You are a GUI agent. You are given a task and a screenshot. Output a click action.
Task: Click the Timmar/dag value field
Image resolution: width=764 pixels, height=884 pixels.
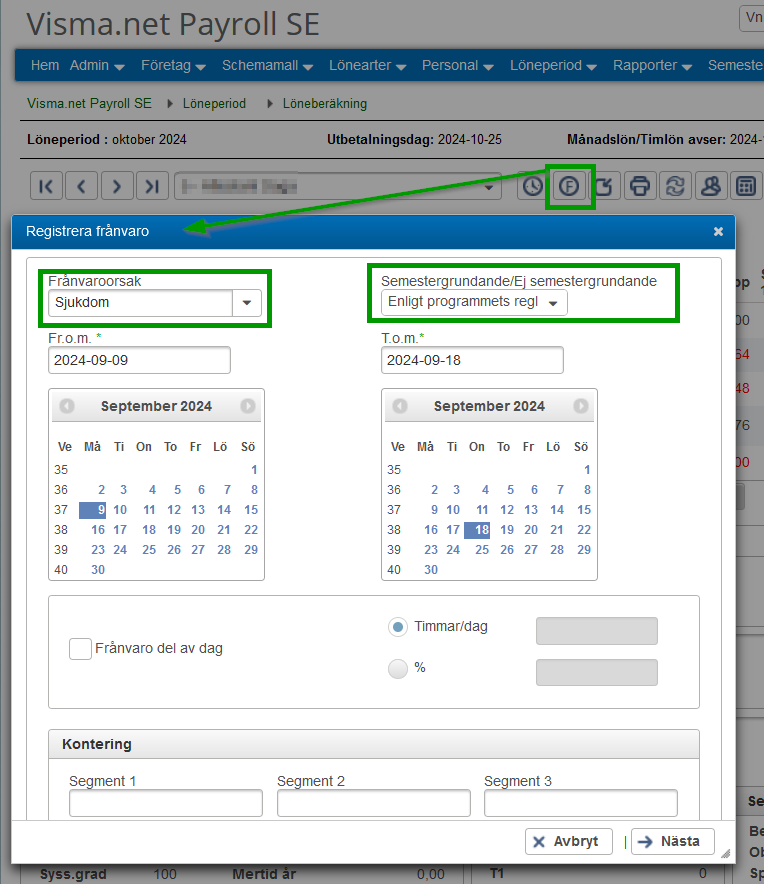pos(597,631)
